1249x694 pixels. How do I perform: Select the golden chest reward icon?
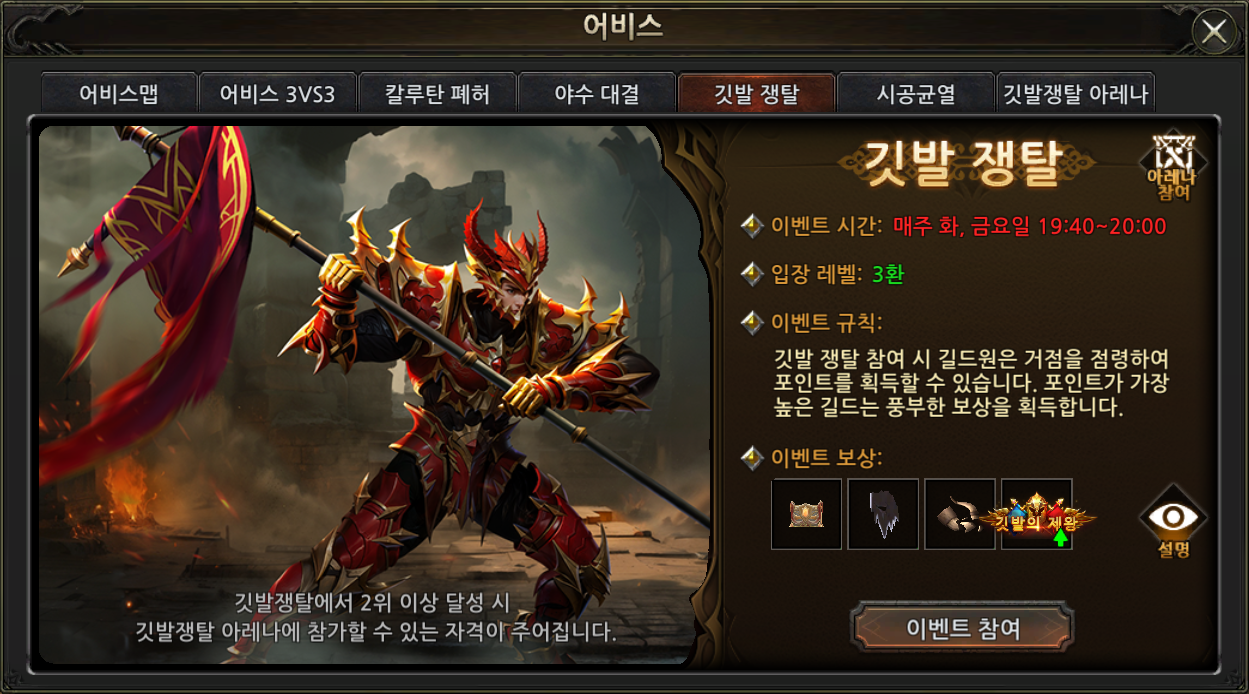[807, 514]
